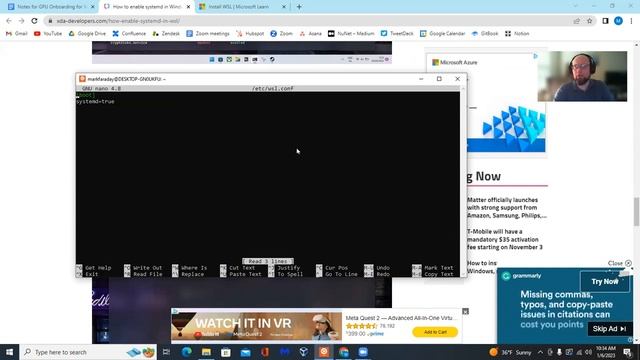Launch Microsoft Edge from the taskbar
The height and width of the screenshot is (360, 640).
pyautogui.click(x=187, y=352)
